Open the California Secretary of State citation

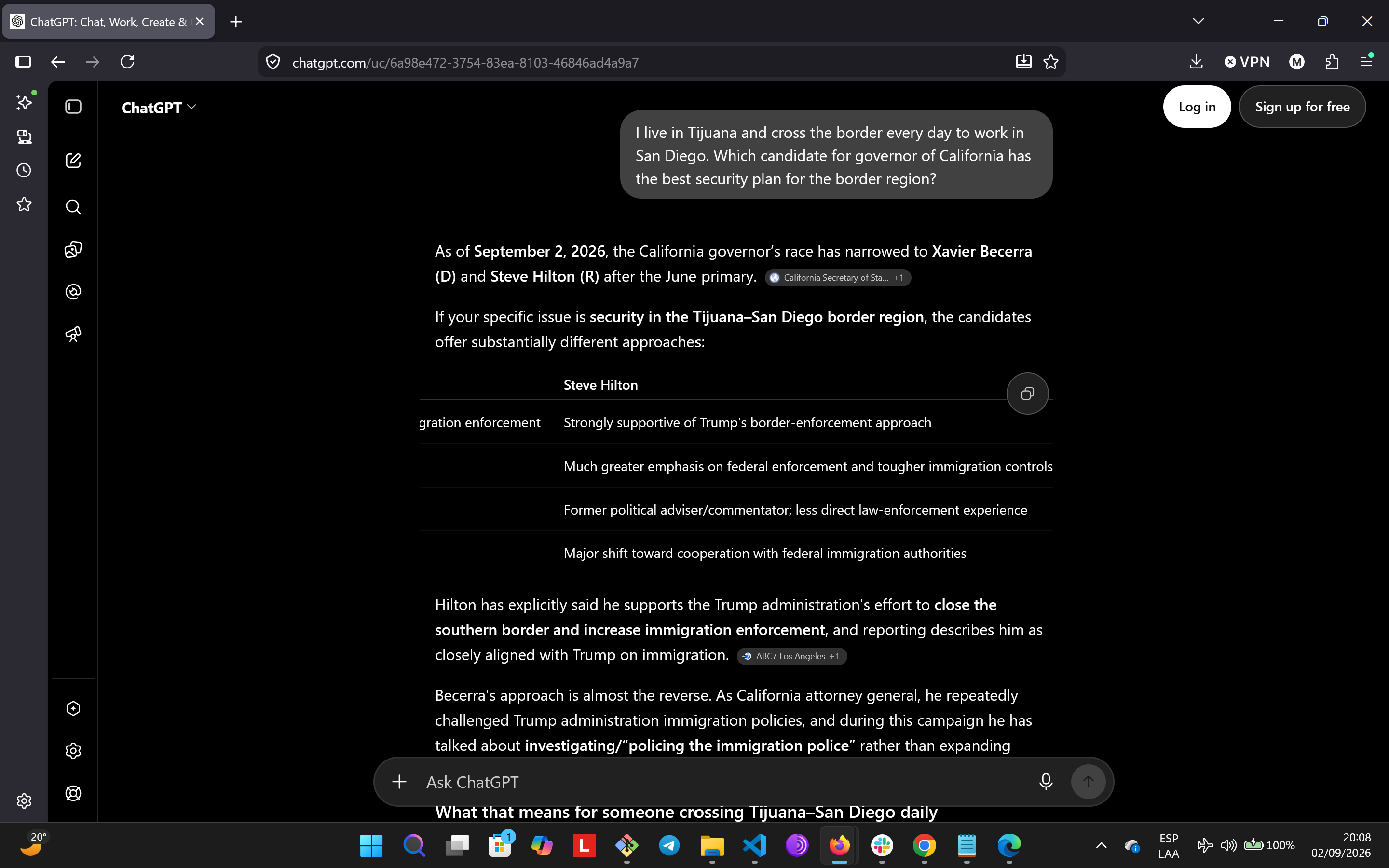click(x=838, y=278)
